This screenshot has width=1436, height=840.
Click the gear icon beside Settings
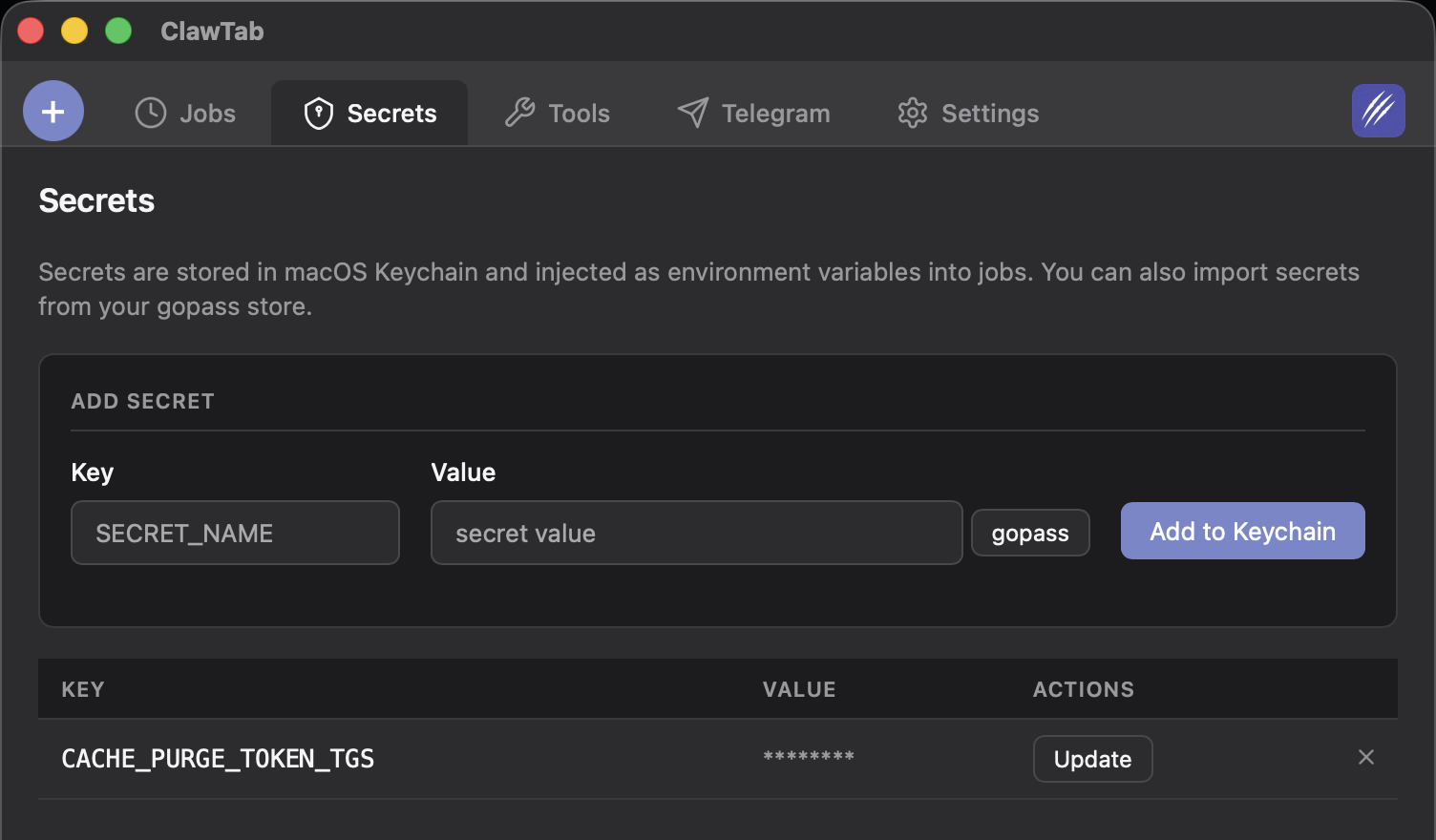pyautogui.click(x=913, y=113)
